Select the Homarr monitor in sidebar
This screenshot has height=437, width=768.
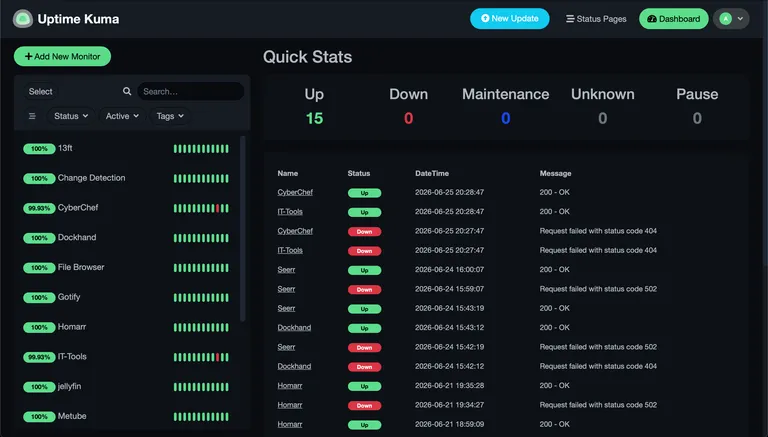point(126,327)
